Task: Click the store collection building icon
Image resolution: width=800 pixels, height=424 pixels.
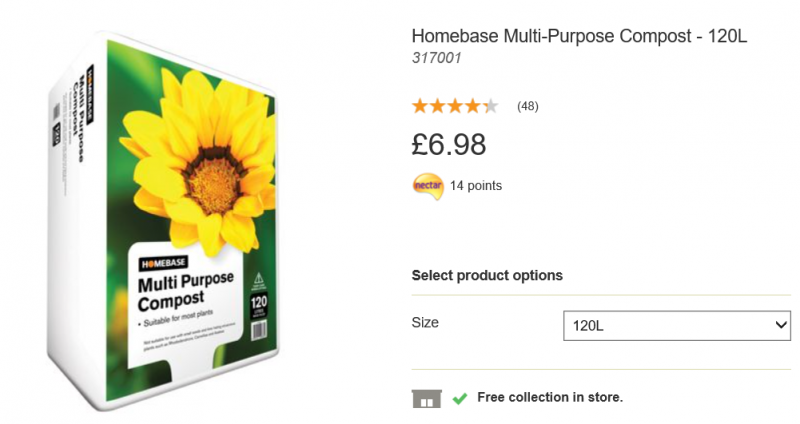Action: coord(426,398)
